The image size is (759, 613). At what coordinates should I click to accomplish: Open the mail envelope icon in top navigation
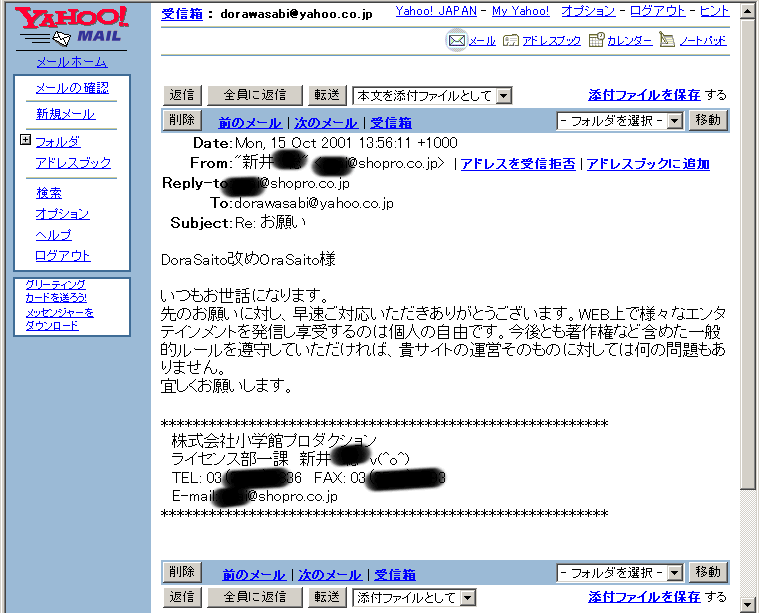(x=456, y=41)
